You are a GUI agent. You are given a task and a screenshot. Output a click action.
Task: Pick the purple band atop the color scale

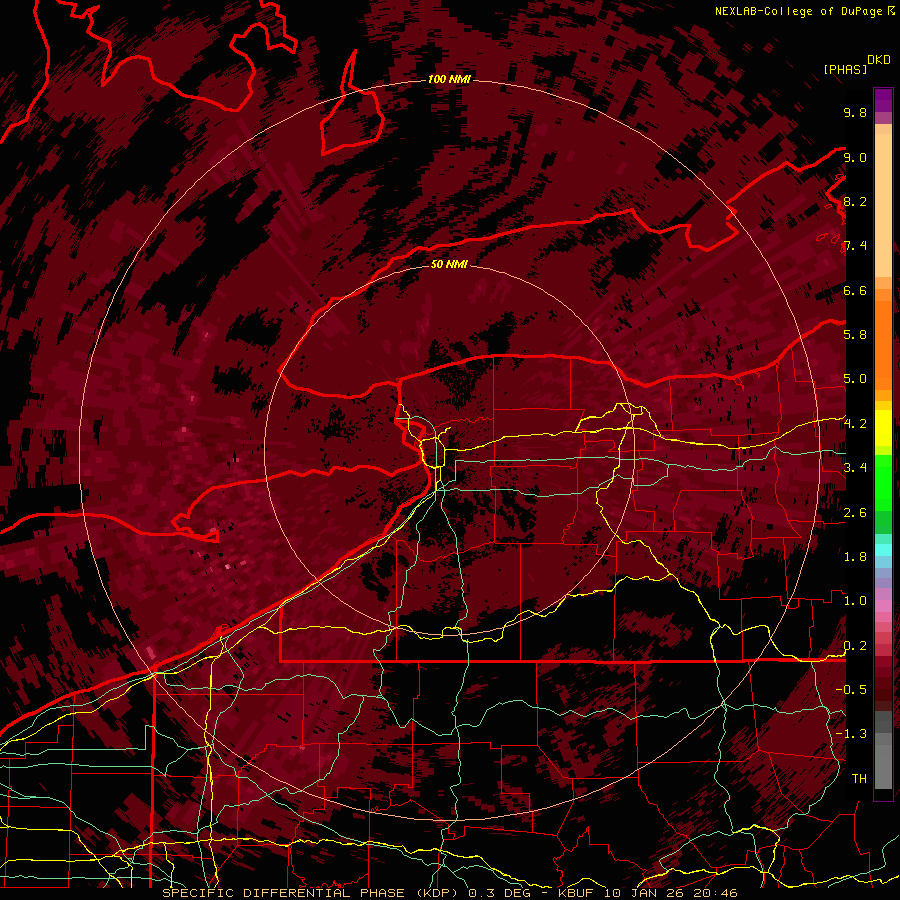pyautogui.click(x=883, y=100)
